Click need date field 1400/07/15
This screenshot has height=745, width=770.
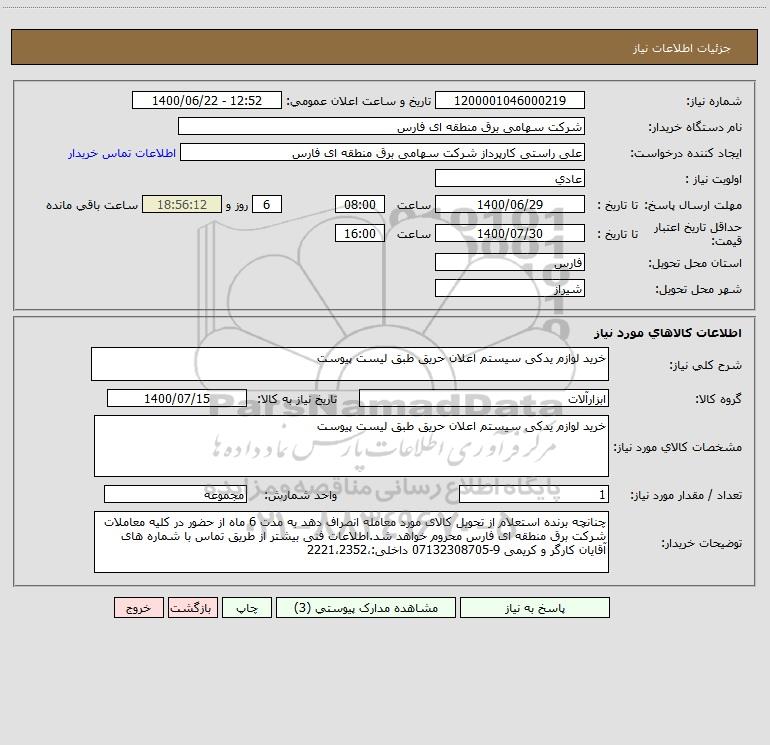click(177, 398)
